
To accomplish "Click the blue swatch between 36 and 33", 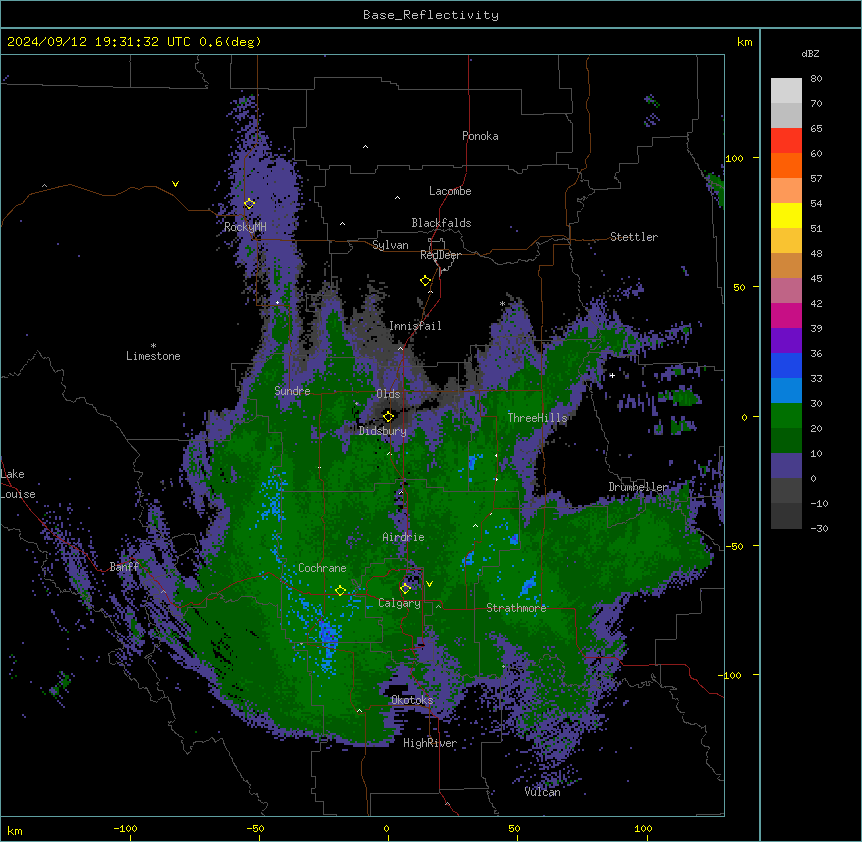I will click(786, 365).
